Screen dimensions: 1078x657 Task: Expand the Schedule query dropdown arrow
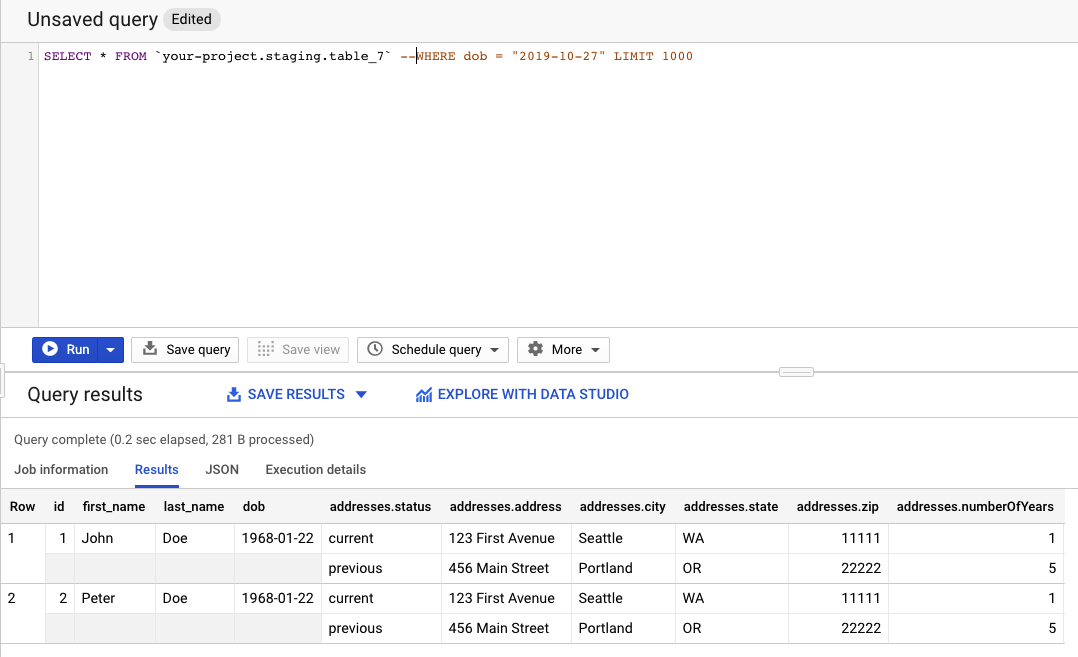click(x=494, y=350)
